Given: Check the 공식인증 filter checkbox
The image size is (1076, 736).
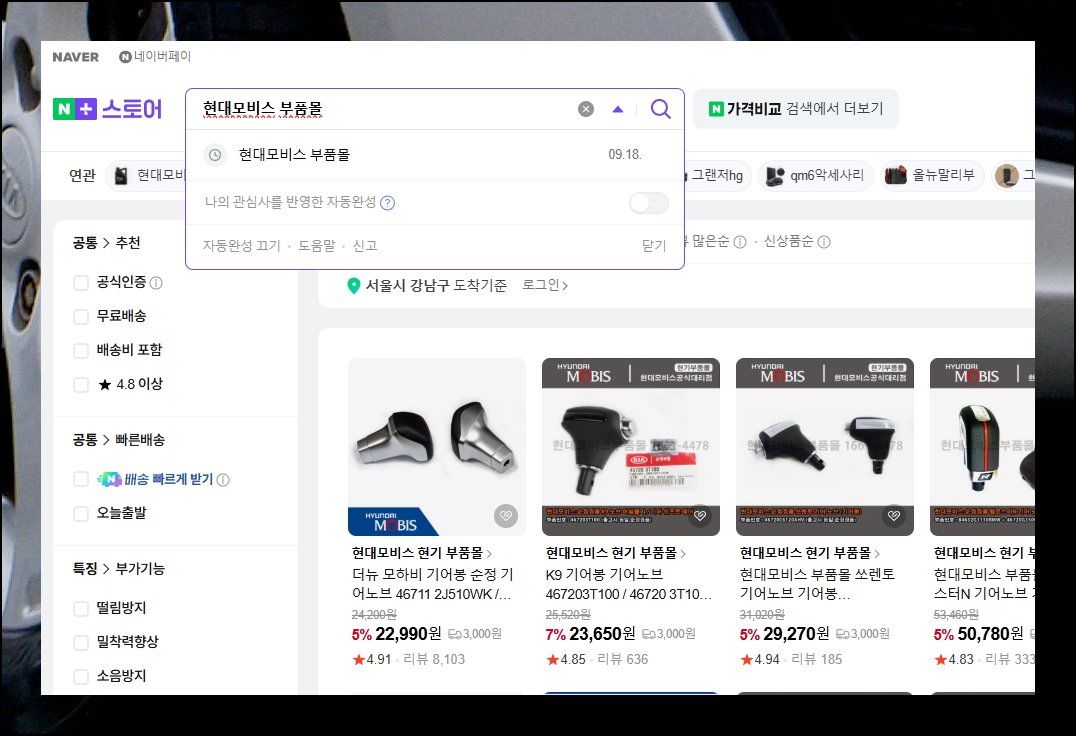Looking at the screenshot, I should pyautogui.click(x=81, y=283).
